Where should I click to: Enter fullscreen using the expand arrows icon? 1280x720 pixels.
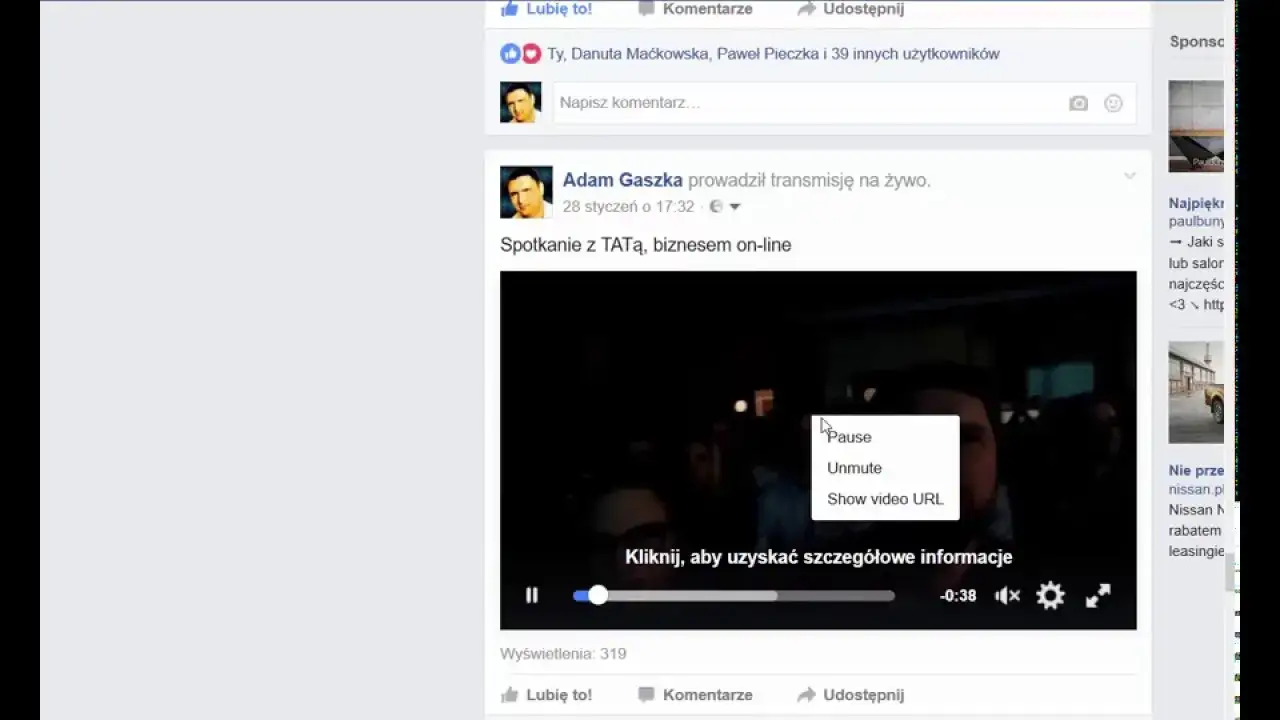tap(1097, 595)
